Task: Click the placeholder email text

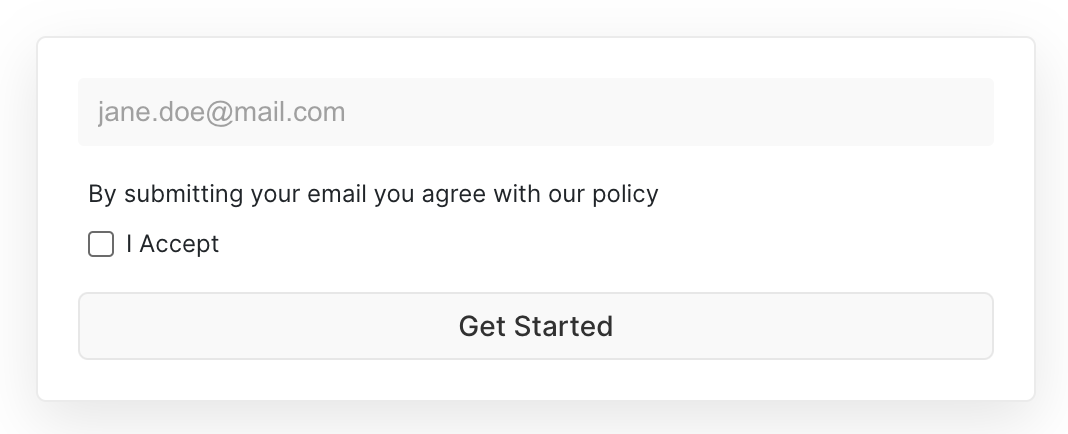Action: pos(221,112)
